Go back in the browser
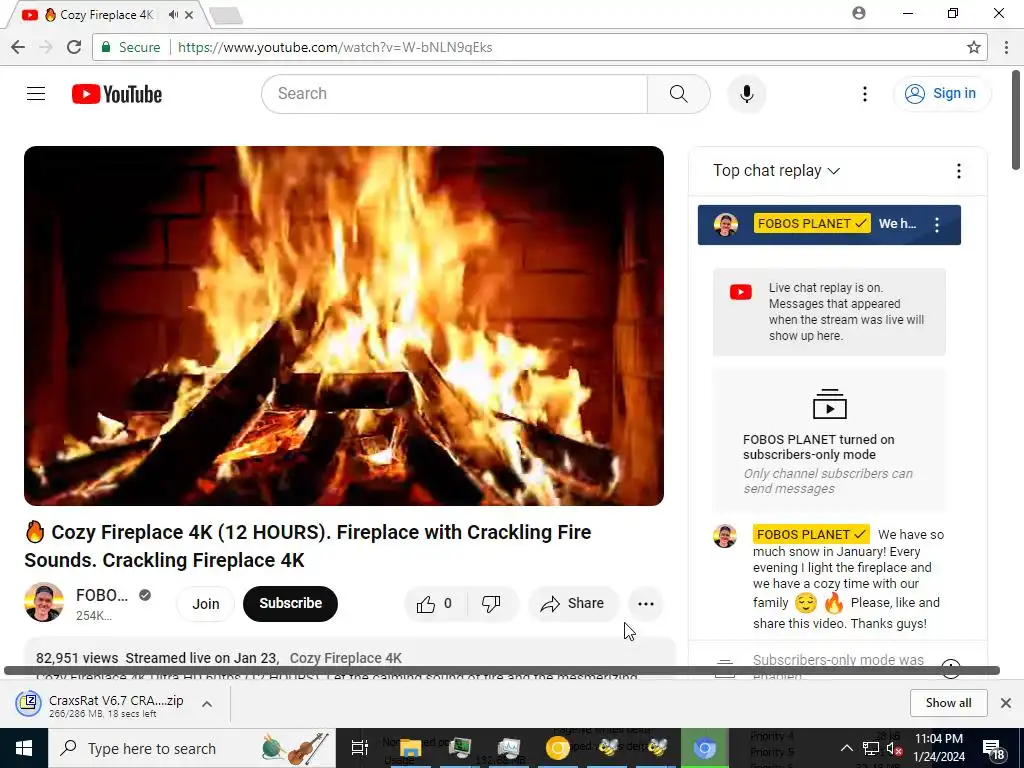1024x768 pixels. [x=18, y=47]
